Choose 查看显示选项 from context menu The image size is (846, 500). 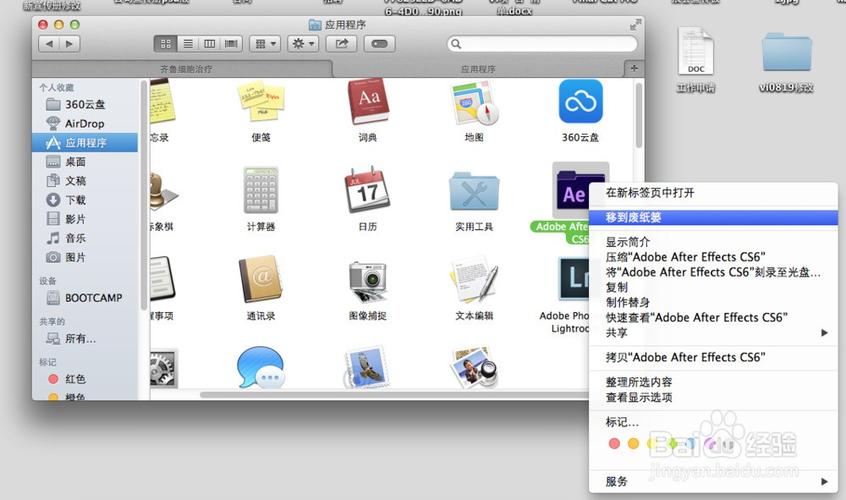coord(713,398)
